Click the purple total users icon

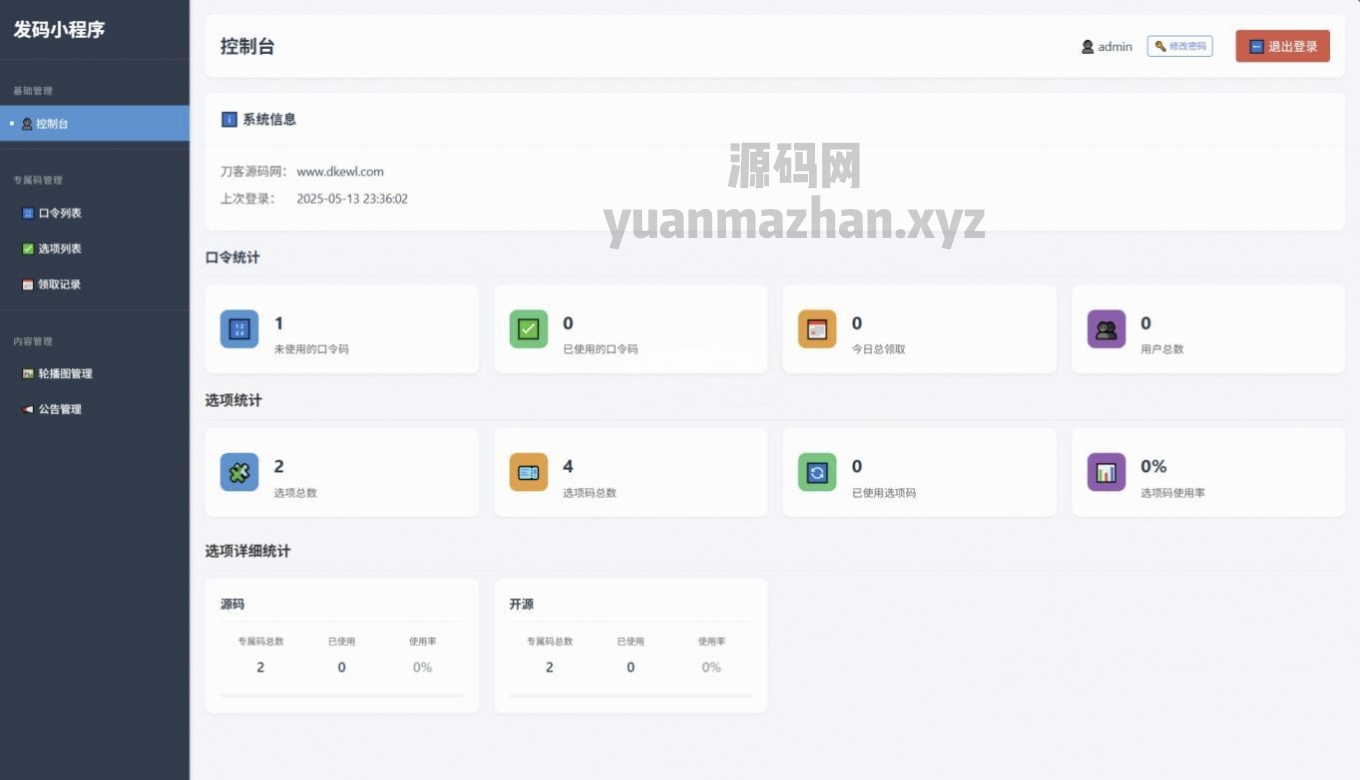click(x=1106, y=329)
